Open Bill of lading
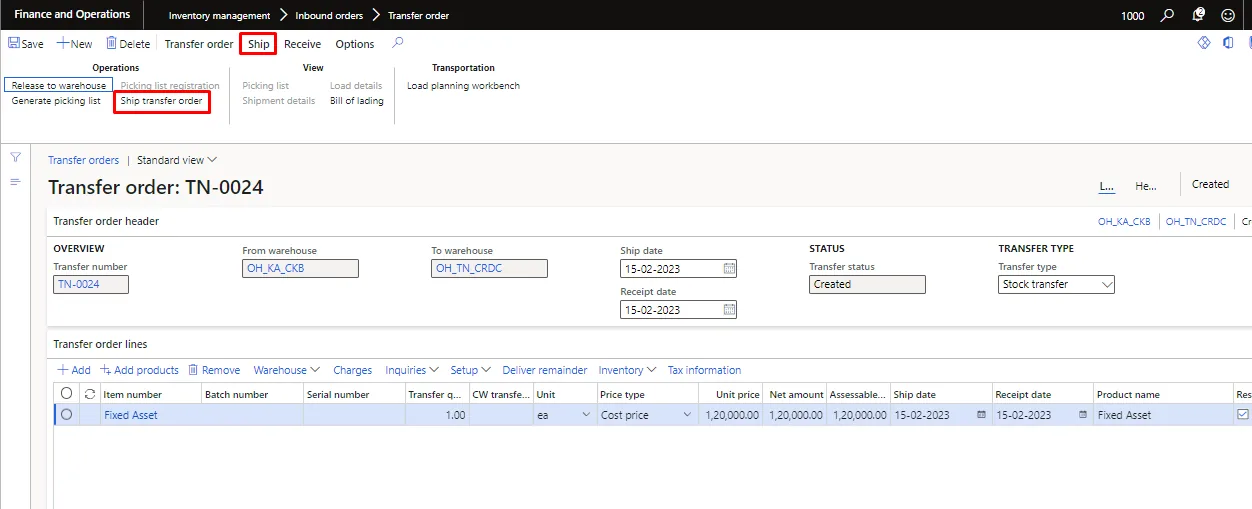1252x509 pixels. [357, 101]
